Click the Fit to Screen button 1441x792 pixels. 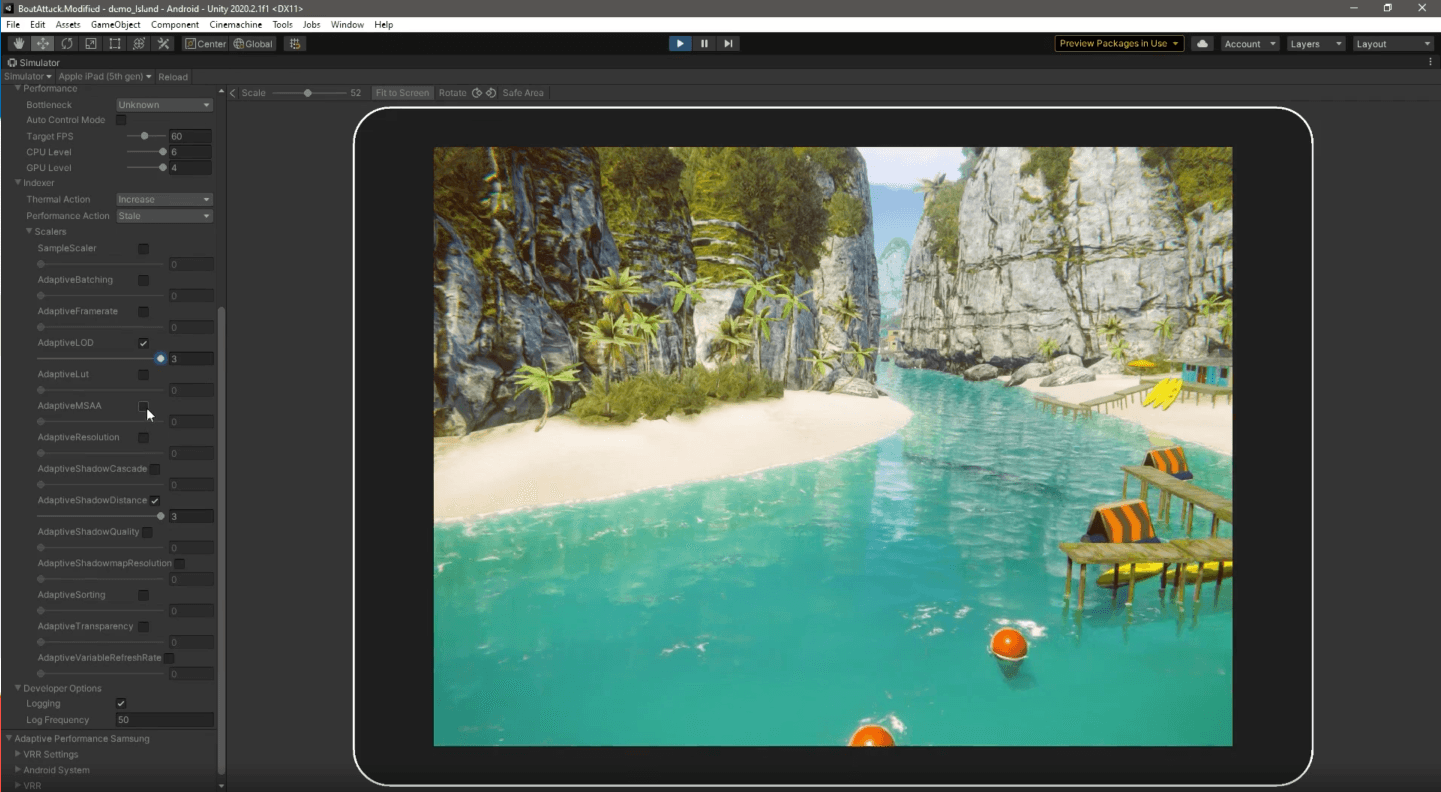[x=402, y=93]
